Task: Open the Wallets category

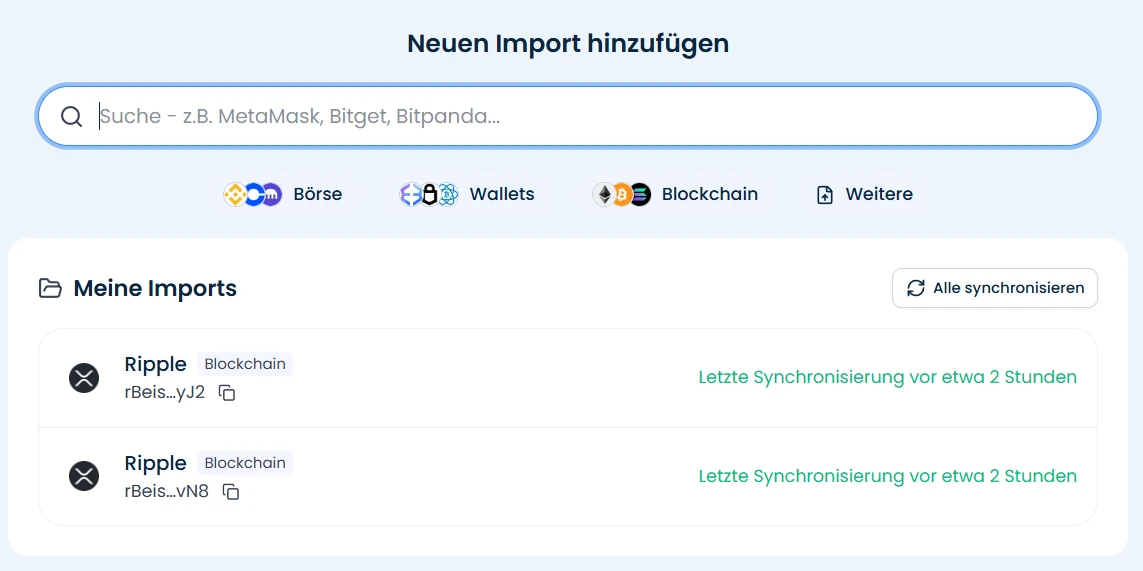Action: coord(467,195)
